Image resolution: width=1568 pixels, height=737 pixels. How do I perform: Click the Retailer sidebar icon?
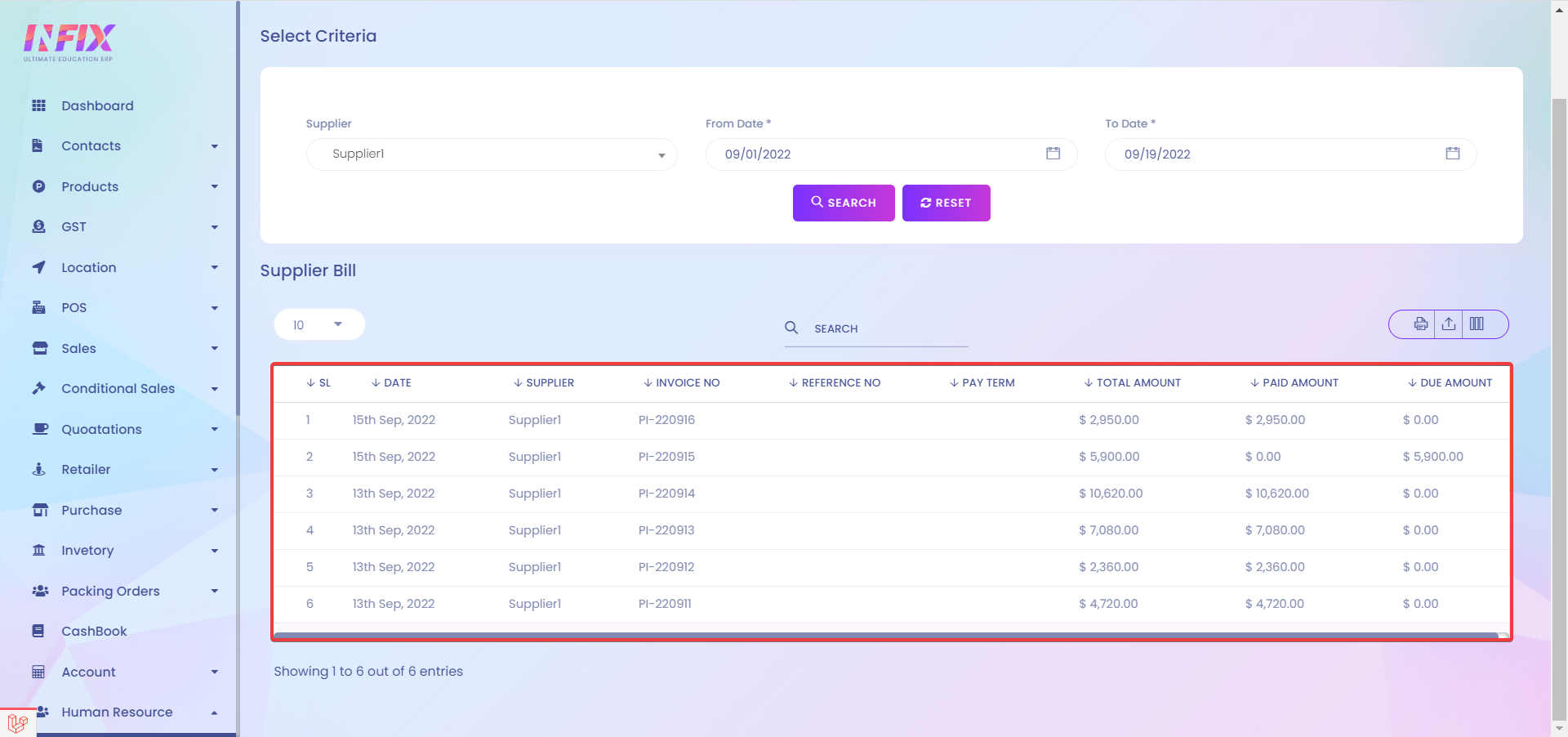tap(38, 469)
